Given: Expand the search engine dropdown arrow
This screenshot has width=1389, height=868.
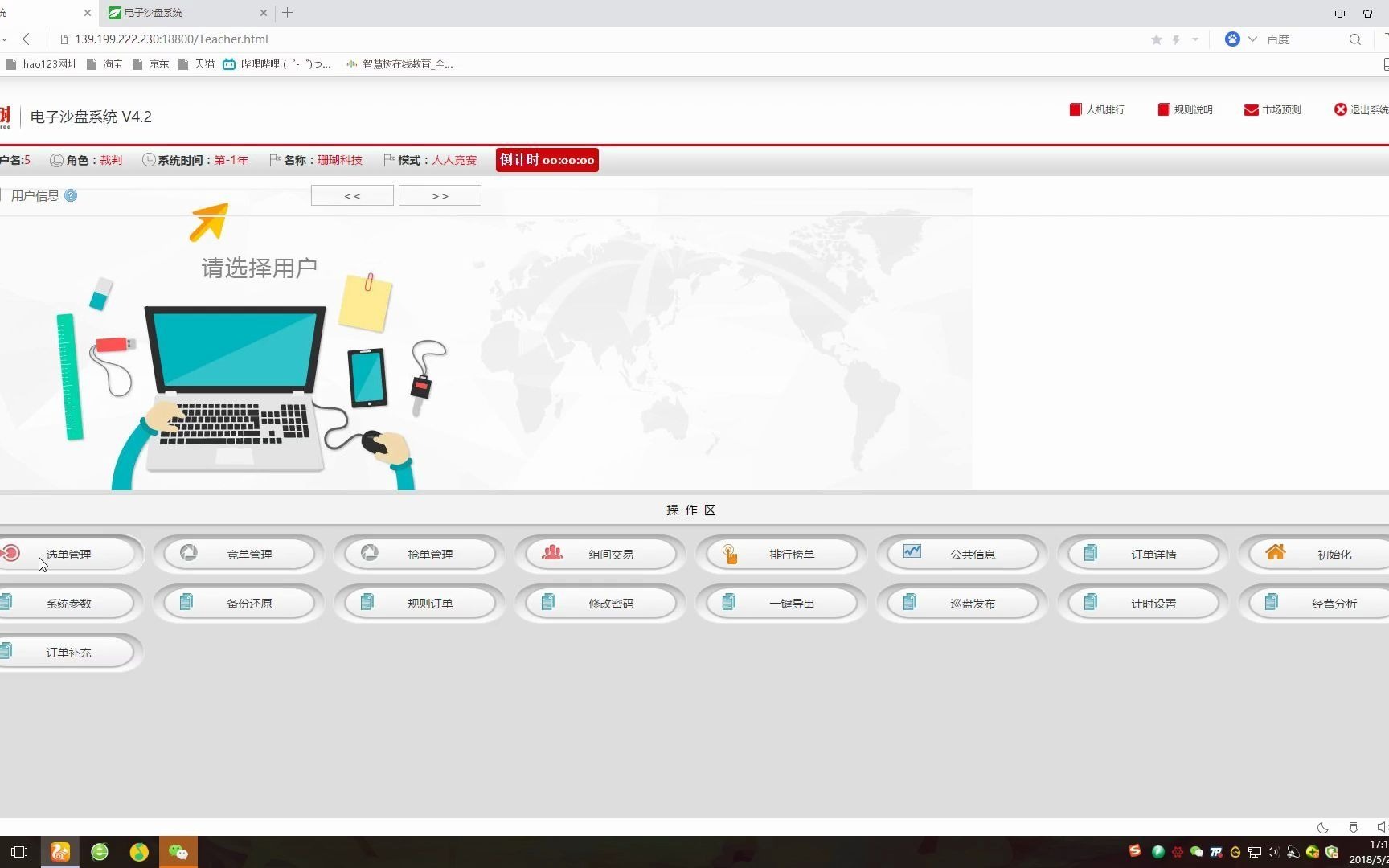Looking at the screenshot, I should point(1252,39).
